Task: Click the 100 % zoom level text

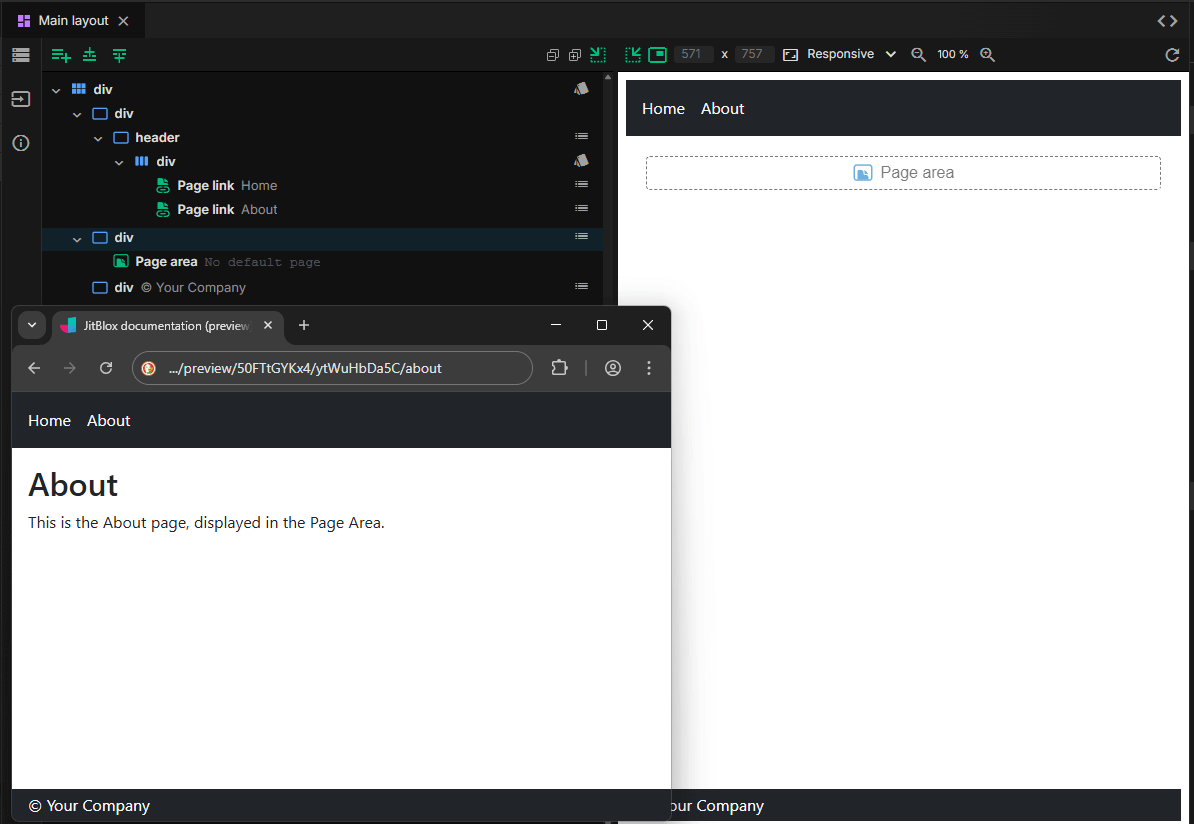Action: point(953,54)
